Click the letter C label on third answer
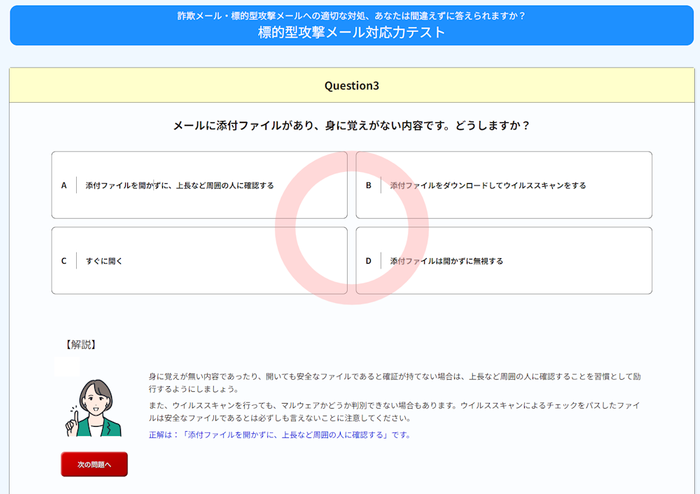This screenshot has width=700, height=494. point(63,261)
